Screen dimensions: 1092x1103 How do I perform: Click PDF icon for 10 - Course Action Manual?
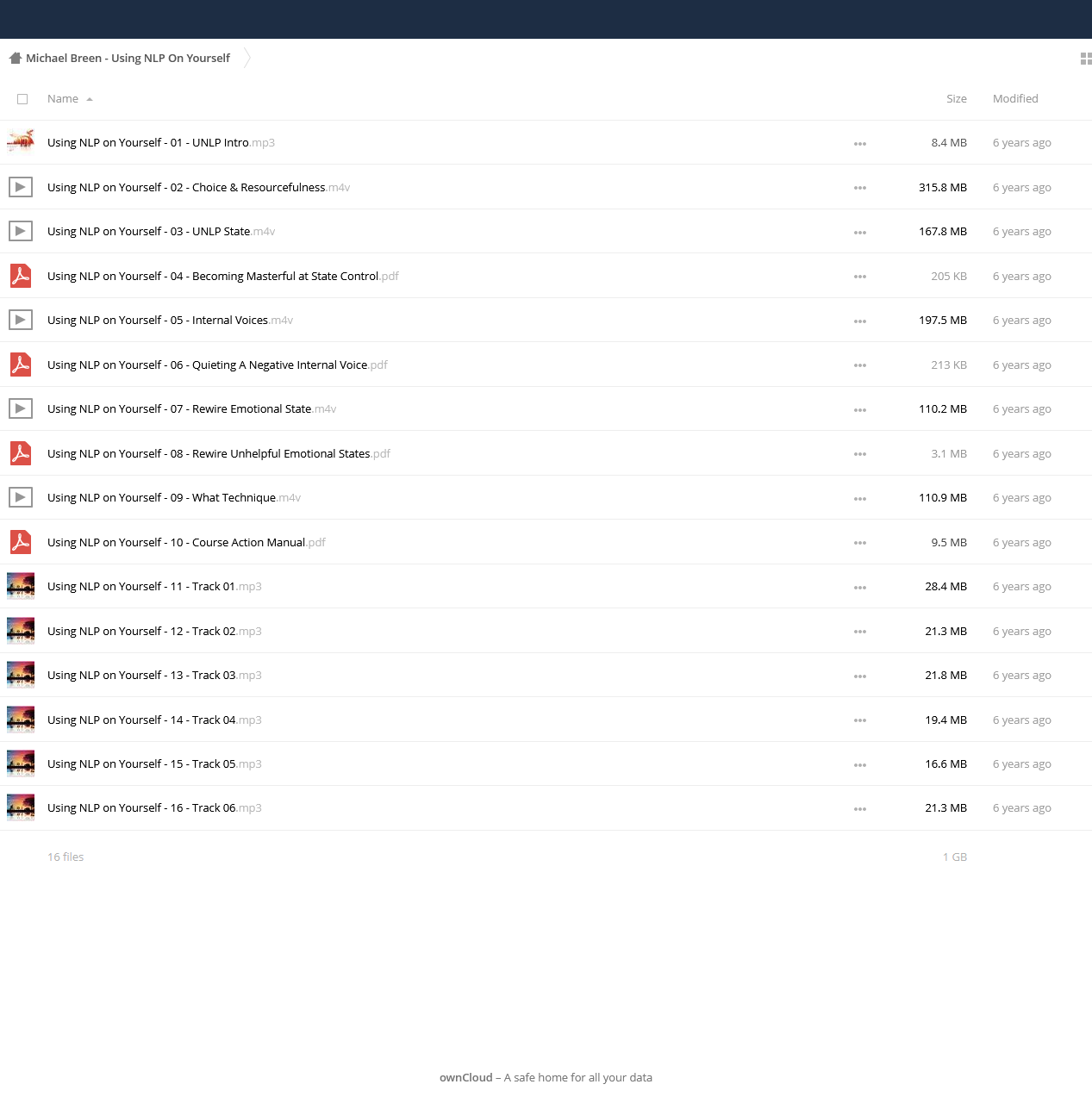(21, 542)
